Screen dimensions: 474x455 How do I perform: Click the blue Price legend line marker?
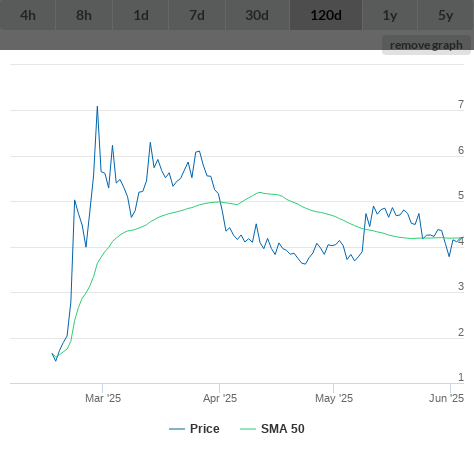[x=177, y=429]
